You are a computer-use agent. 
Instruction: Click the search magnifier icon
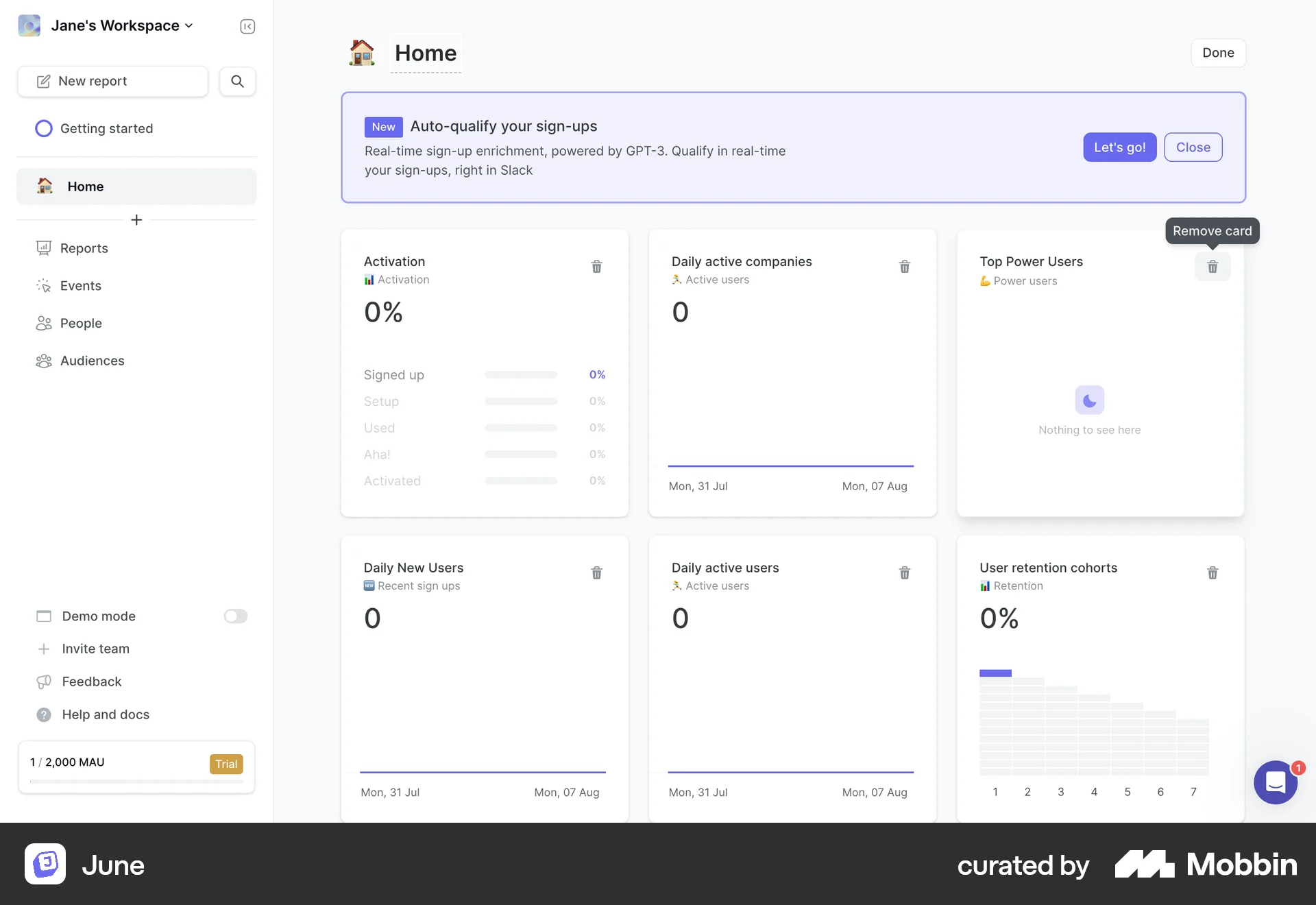click(237, 81)
